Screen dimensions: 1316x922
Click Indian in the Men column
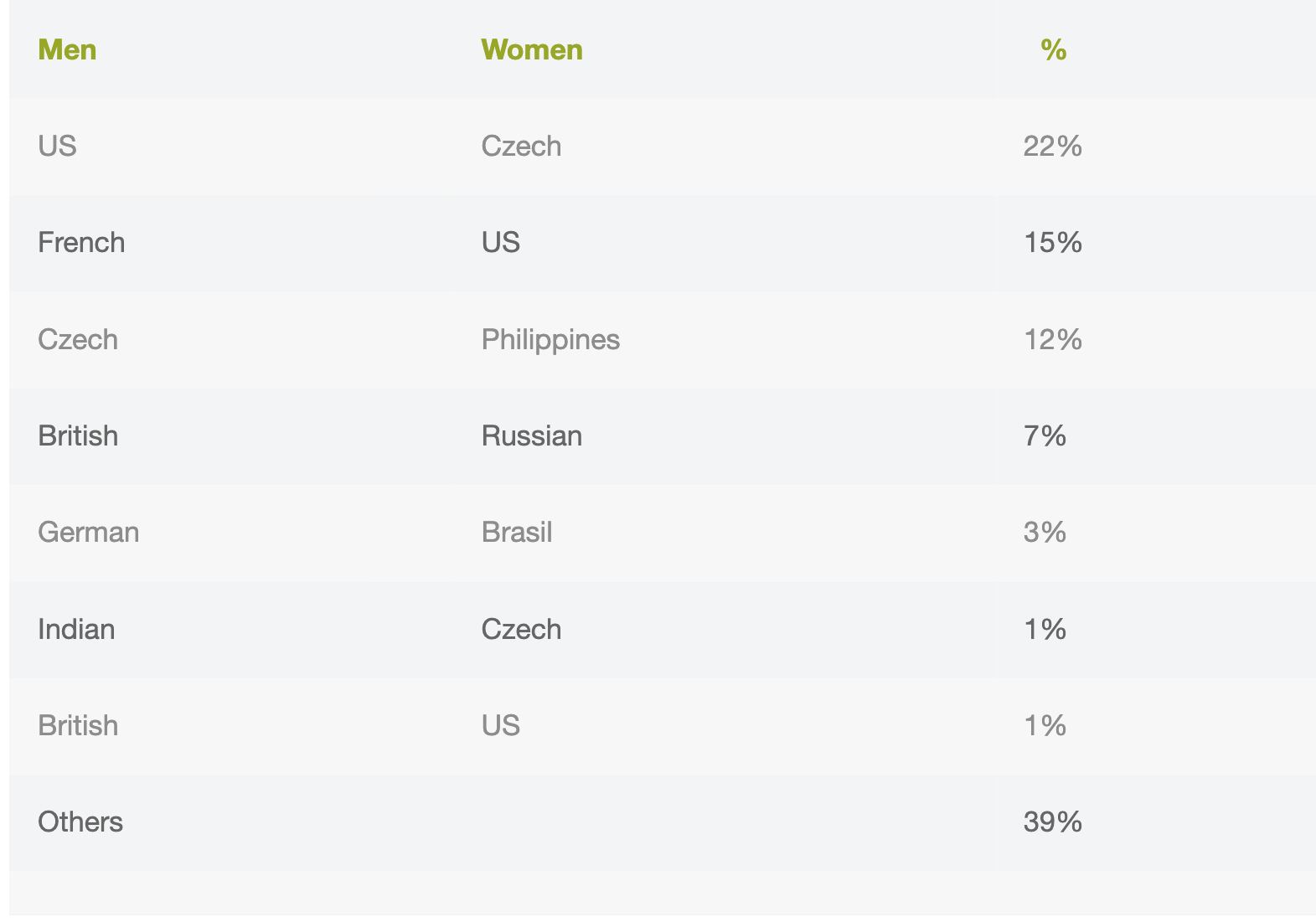[x=76, y=630]
